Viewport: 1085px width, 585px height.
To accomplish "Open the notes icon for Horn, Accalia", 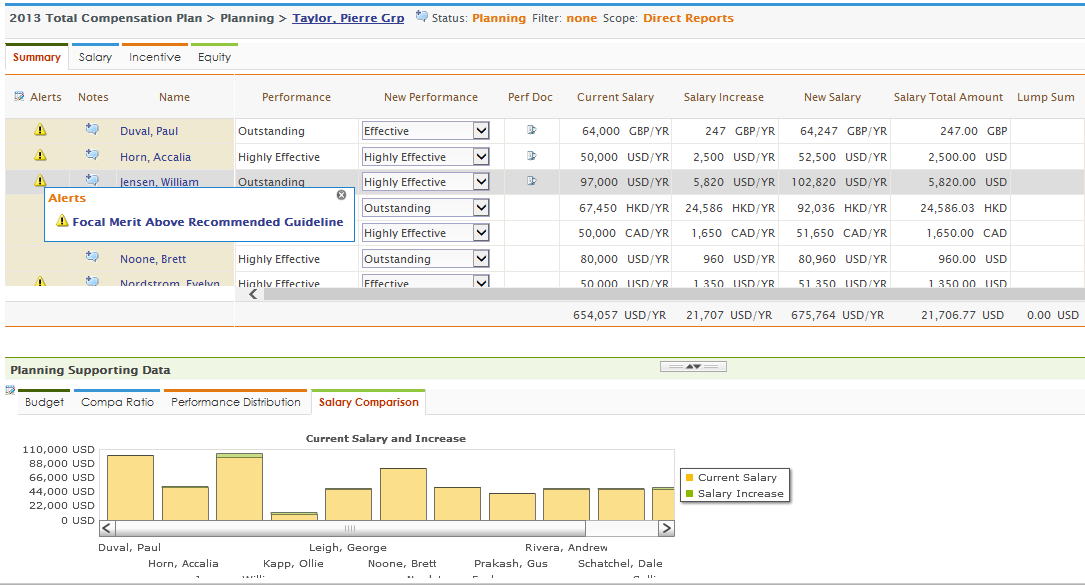I will click(x=92, y=155).
